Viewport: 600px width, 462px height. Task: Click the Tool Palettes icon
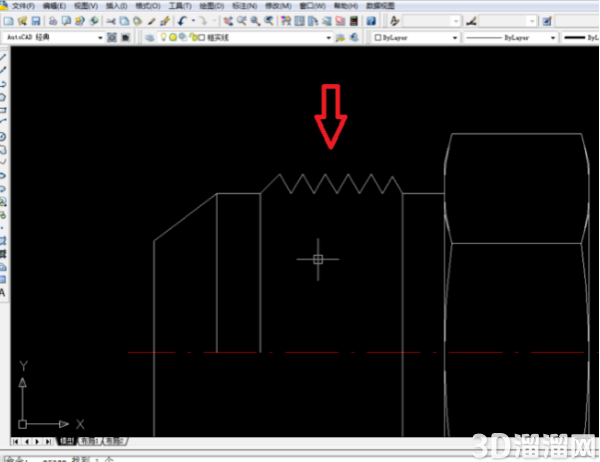pos(313,21)
